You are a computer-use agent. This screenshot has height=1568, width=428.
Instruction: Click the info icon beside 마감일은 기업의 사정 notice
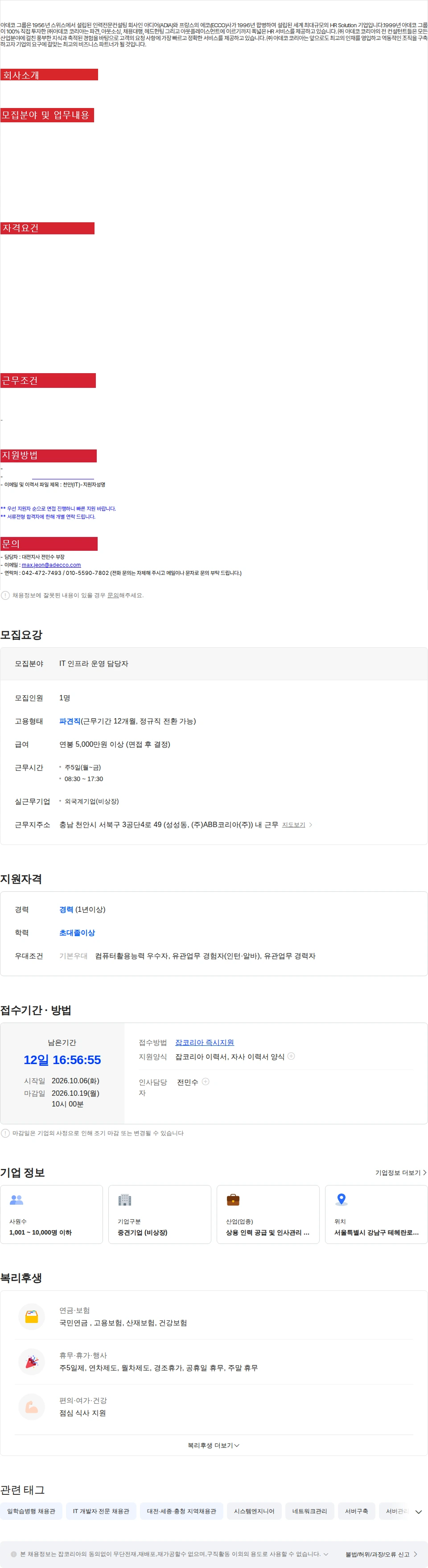[x=5, y=1133]
